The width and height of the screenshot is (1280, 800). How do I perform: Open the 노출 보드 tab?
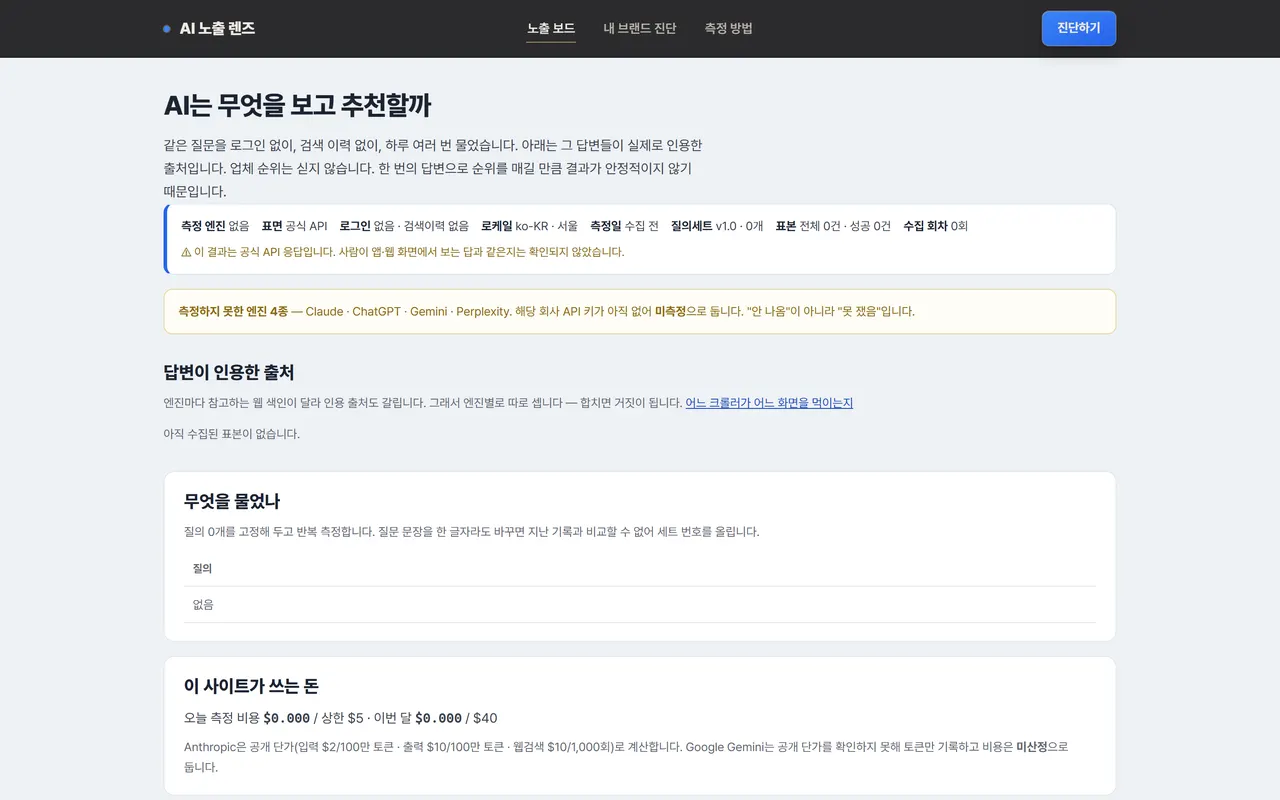pos(551,28)
